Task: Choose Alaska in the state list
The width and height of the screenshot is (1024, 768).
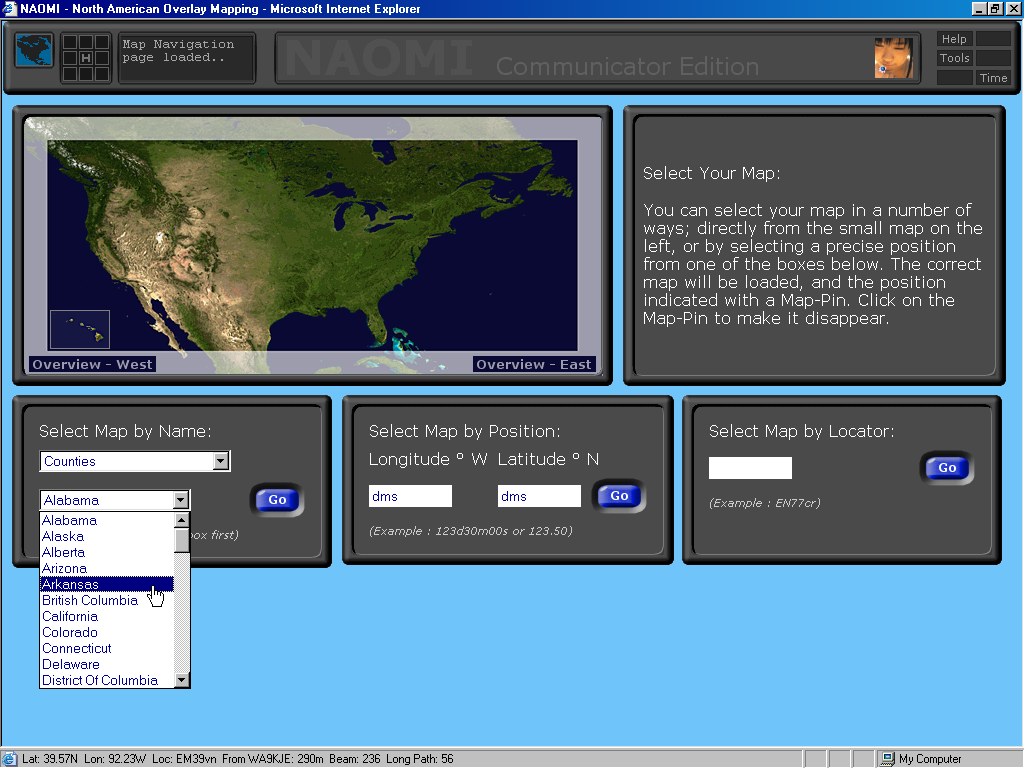Action: pyautogui.click(x=107, y=536)
